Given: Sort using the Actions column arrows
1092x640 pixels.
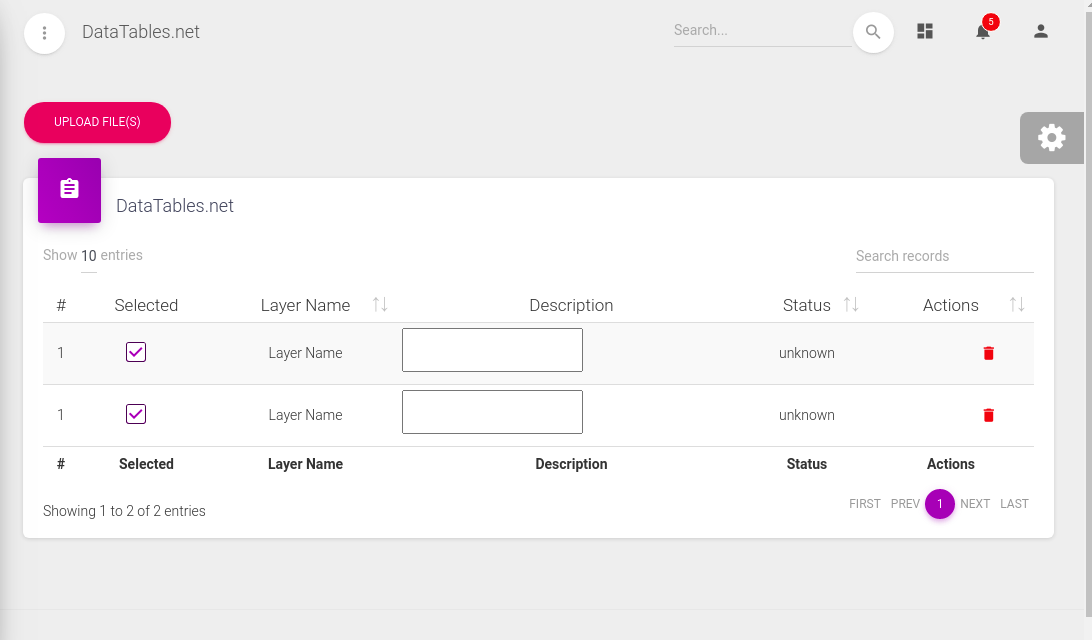Looking at the screenshot, I should 1016,305.
